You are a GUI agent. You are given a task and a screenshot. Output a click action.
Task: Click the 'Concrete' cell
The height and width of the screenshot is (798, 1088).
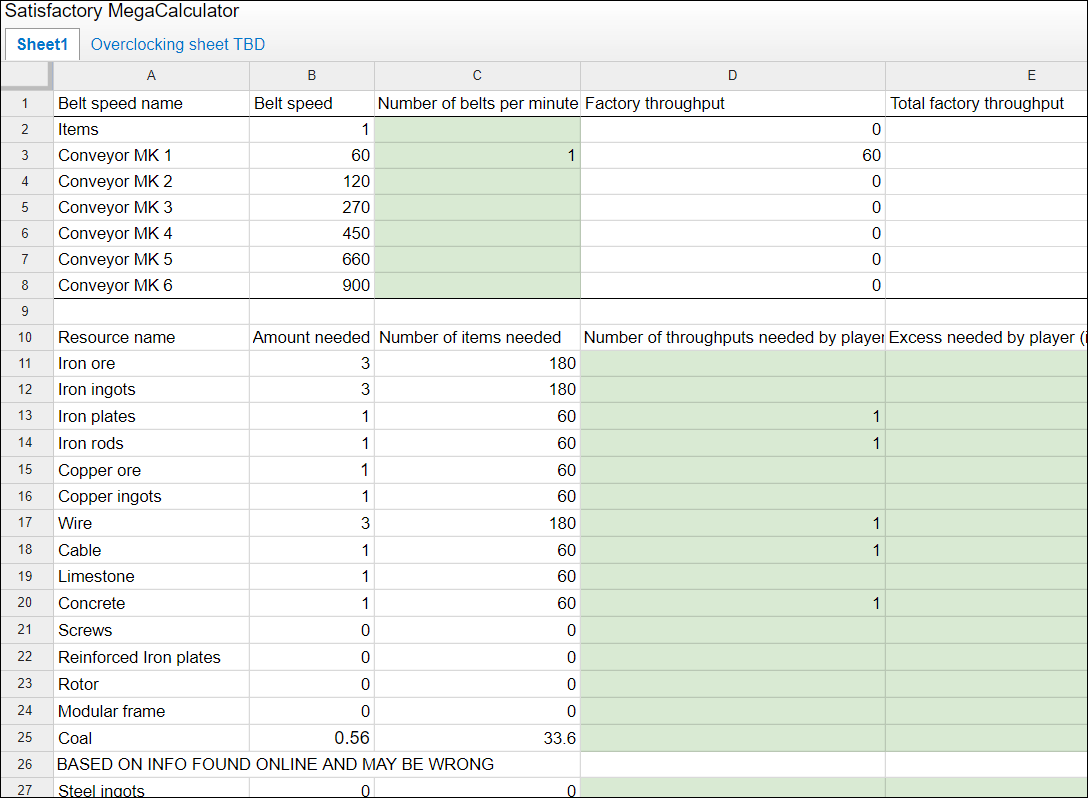tap(151, 604)
